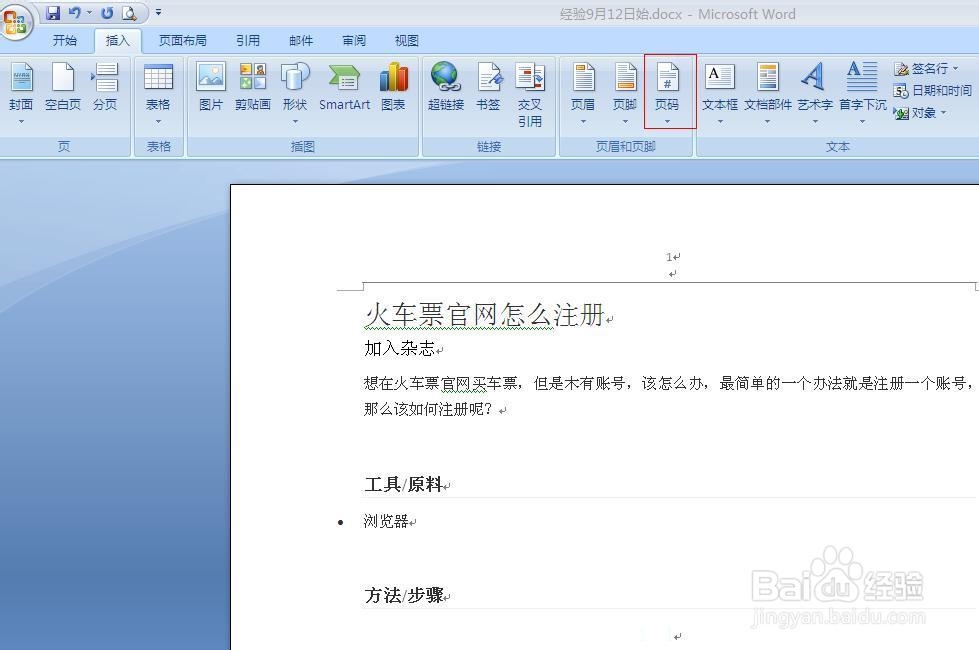Click the Undo arrow on Quick Access Toolbar
Viewport: 979px width, 650px height.
[x=76, y=11]
